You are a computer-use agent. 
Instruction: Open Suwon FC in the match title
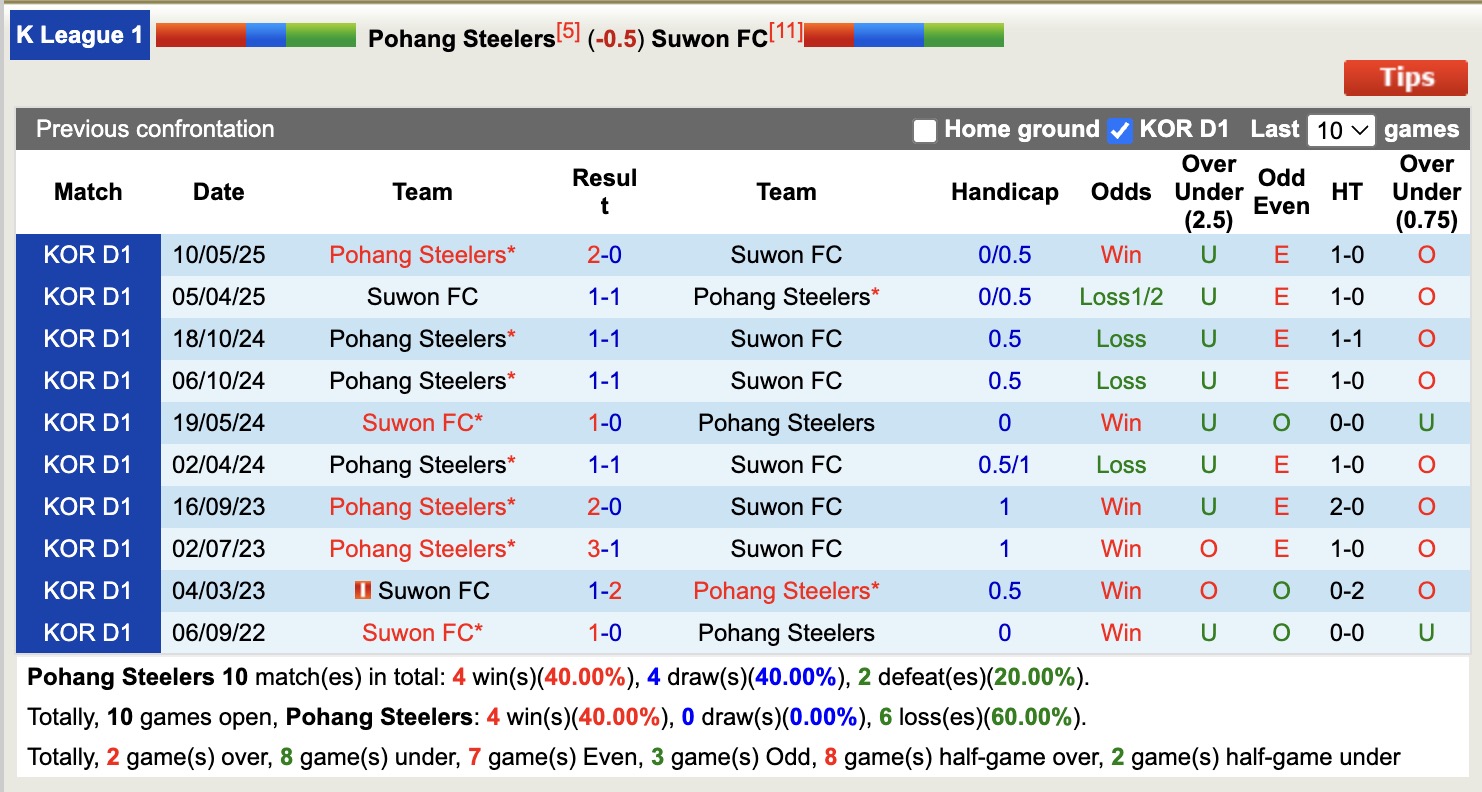[709, 39]
